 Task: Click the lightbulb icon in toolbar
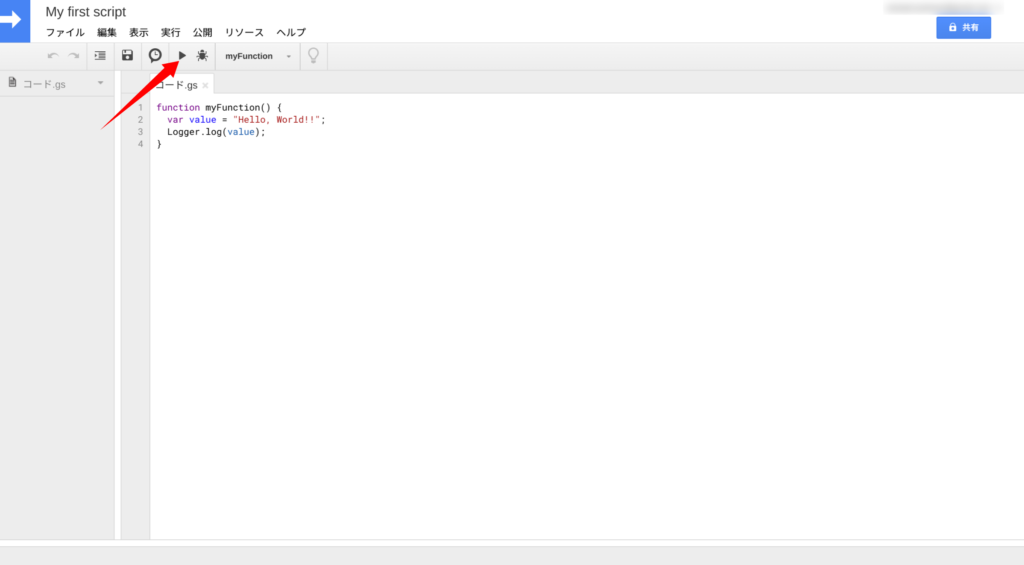point(313,56)
